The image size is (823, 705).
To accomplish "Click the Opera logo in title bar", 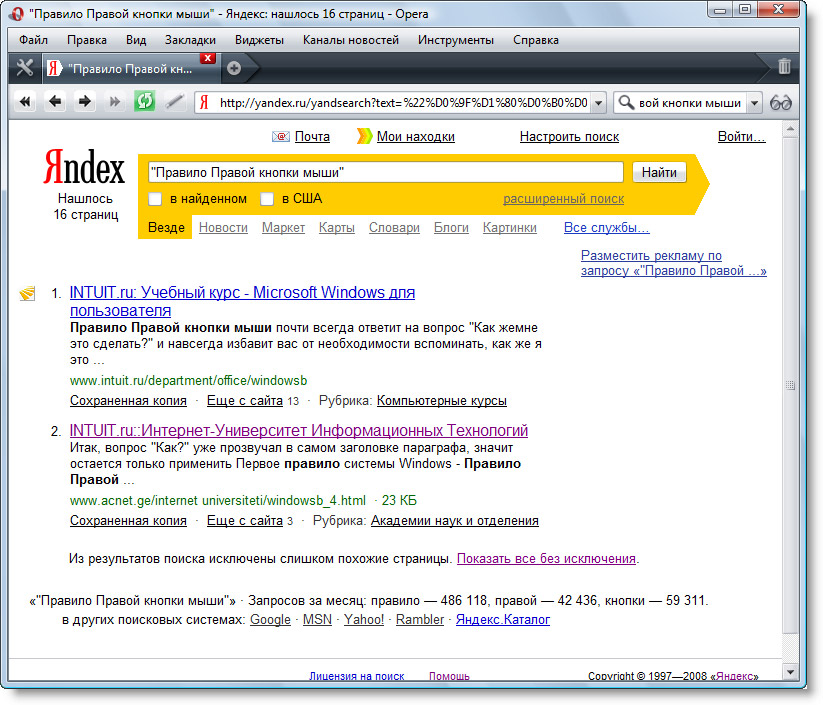I will (x=17, y=14).
